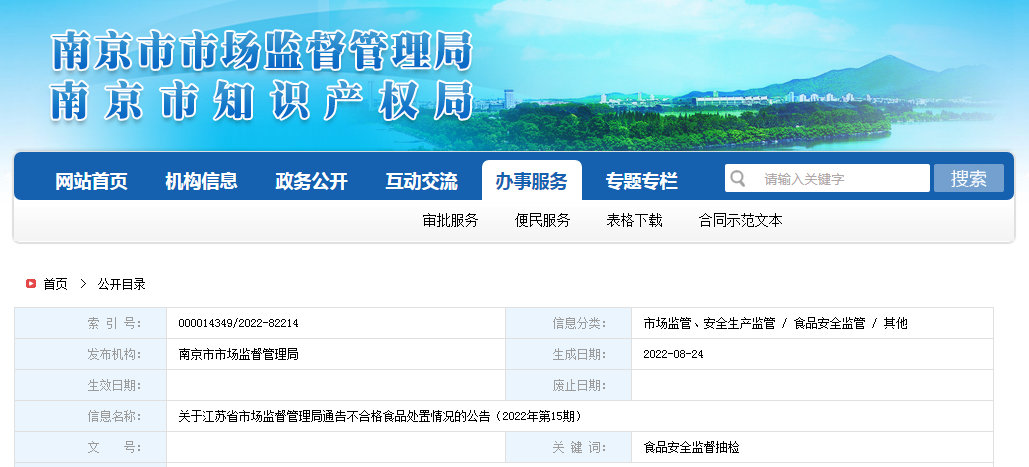Focus the 请输入关键字 search field

coord(827,178)
